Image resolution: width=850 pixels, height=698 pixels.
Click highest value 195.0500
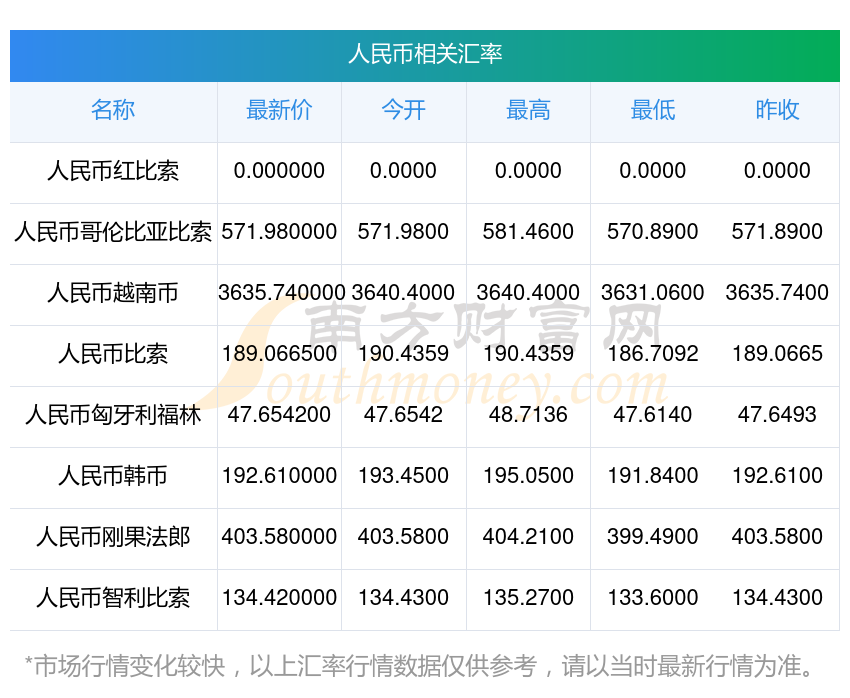[528, 476]
